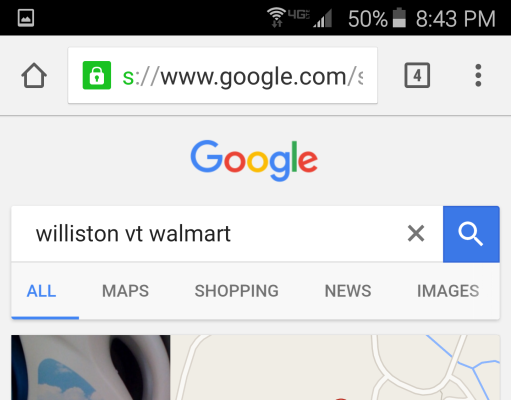Open the Walmart photo thumbnail
The height and width of the screenshot is (400, 511).
[91, 367]
